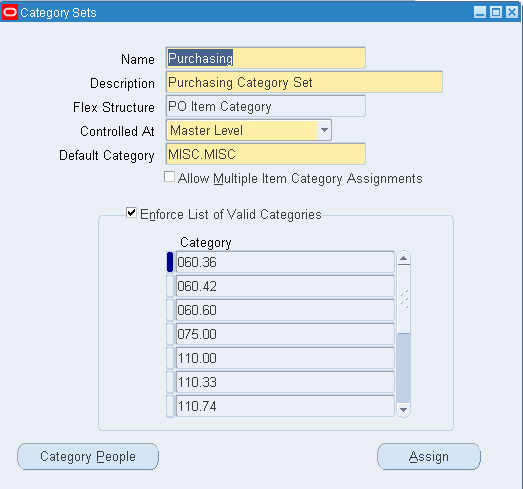Select the 110.33 category row
This screenshot has width=523, height=489.
pyautogui.click(x=285, y=382)
